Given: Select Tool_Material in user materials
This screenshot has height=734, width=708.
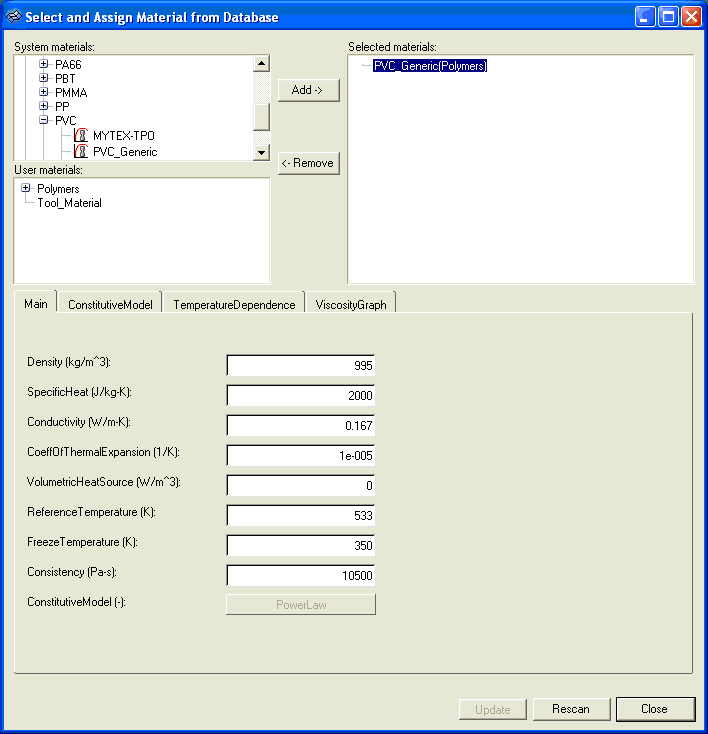Looking at the screenshot, I should coord(69,203).
